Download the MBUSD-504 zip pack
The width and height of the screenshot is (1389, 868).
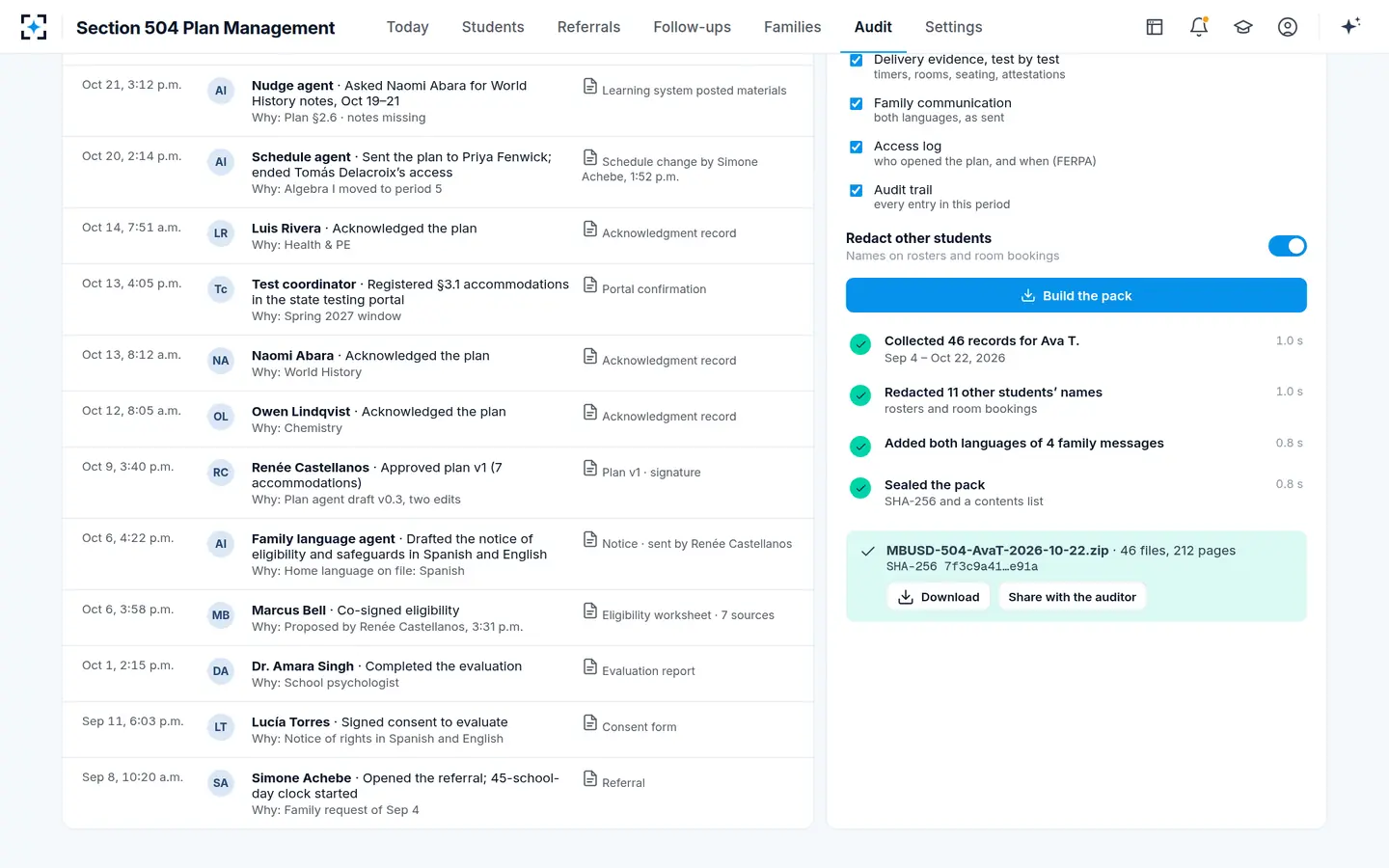click(939, 597)
